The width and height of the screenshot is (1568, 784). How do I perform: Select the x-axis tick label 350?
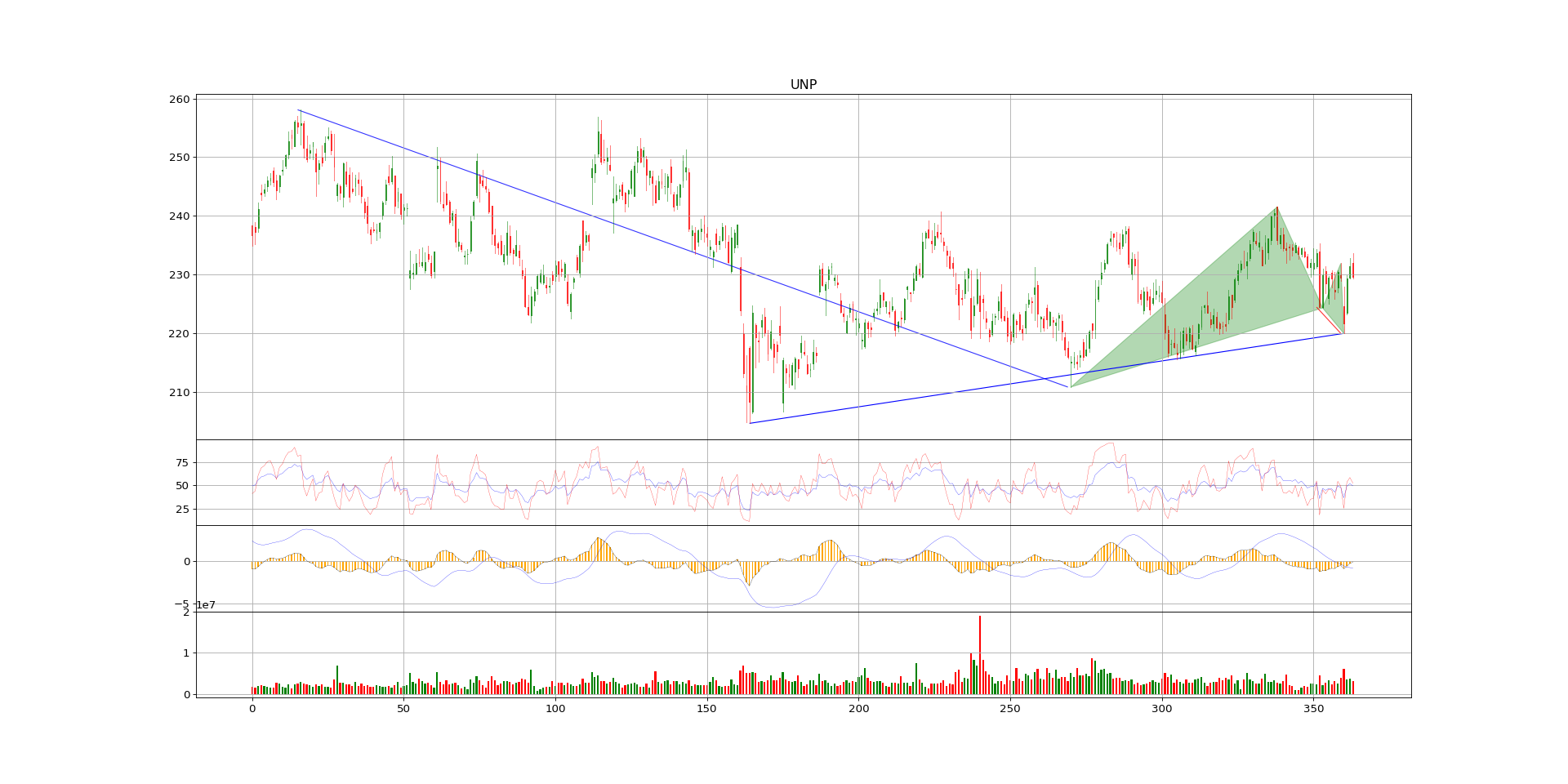point(1313,710)
